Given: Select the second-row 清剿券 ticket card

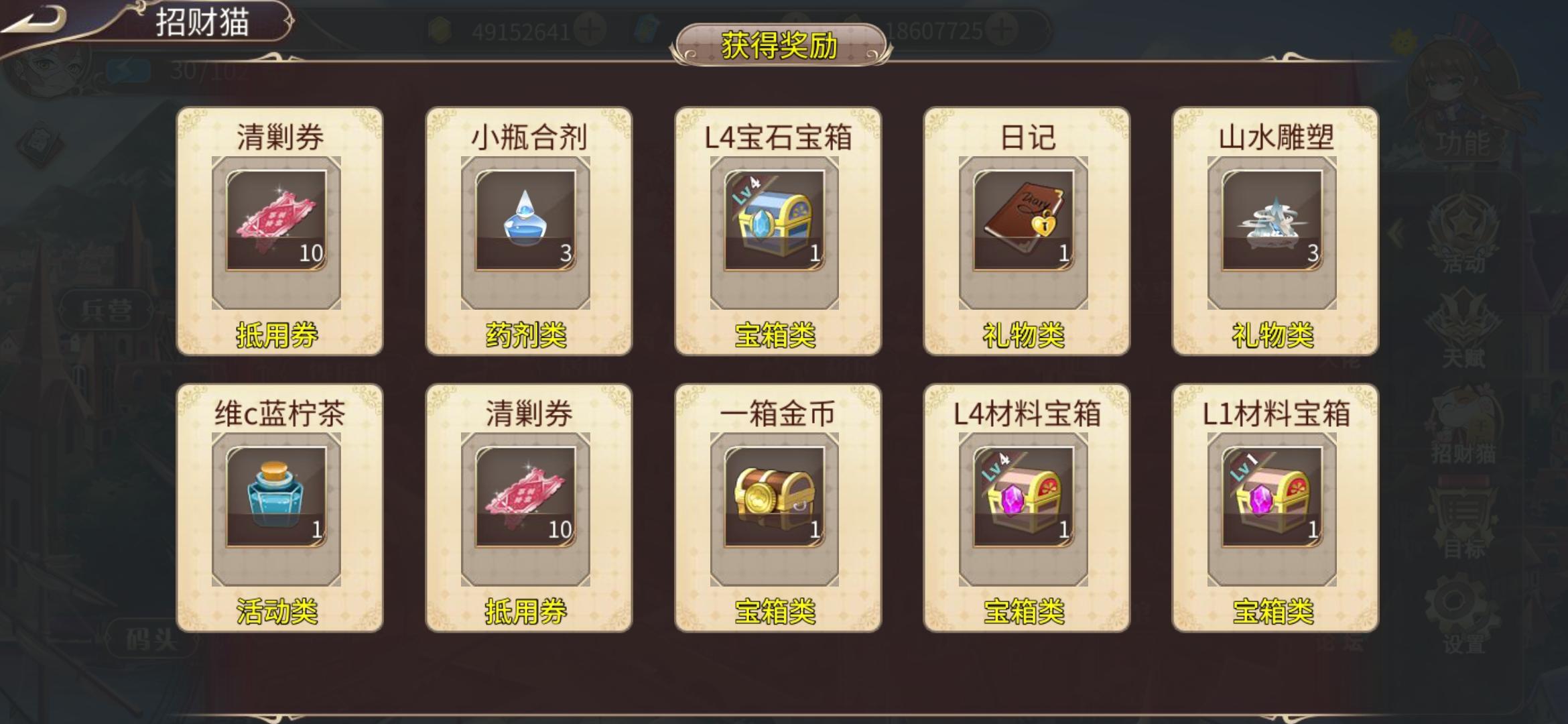Looking at the screenshot, I should click(529, 507).
